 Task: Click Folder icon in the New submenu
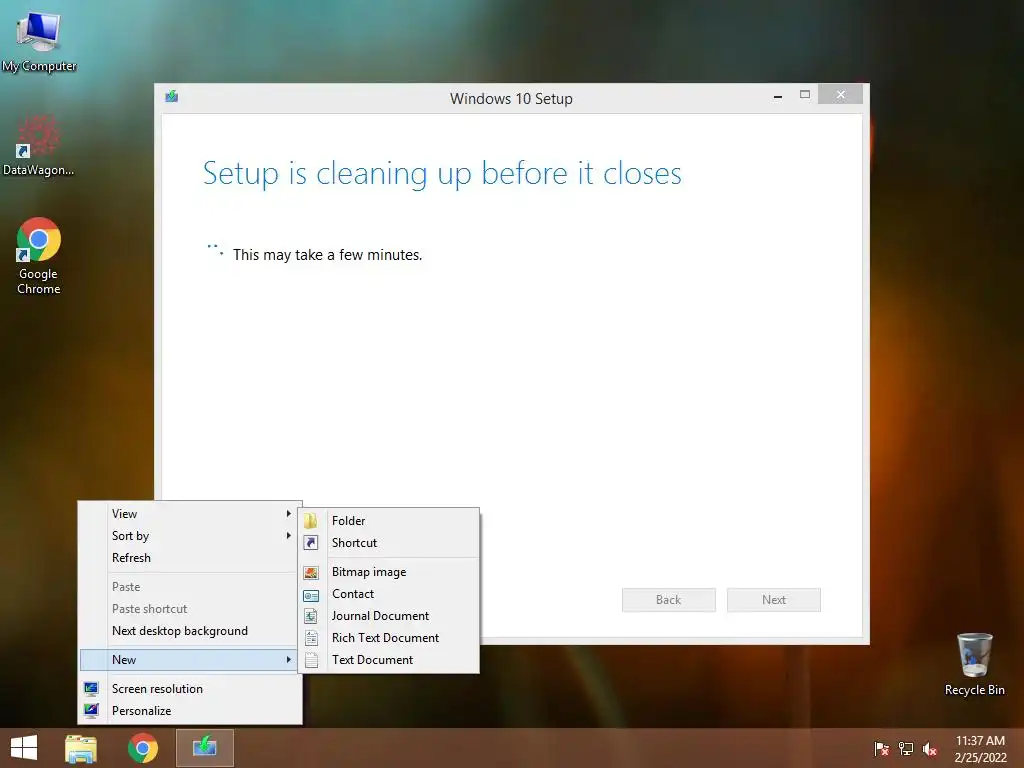point(311,520)
